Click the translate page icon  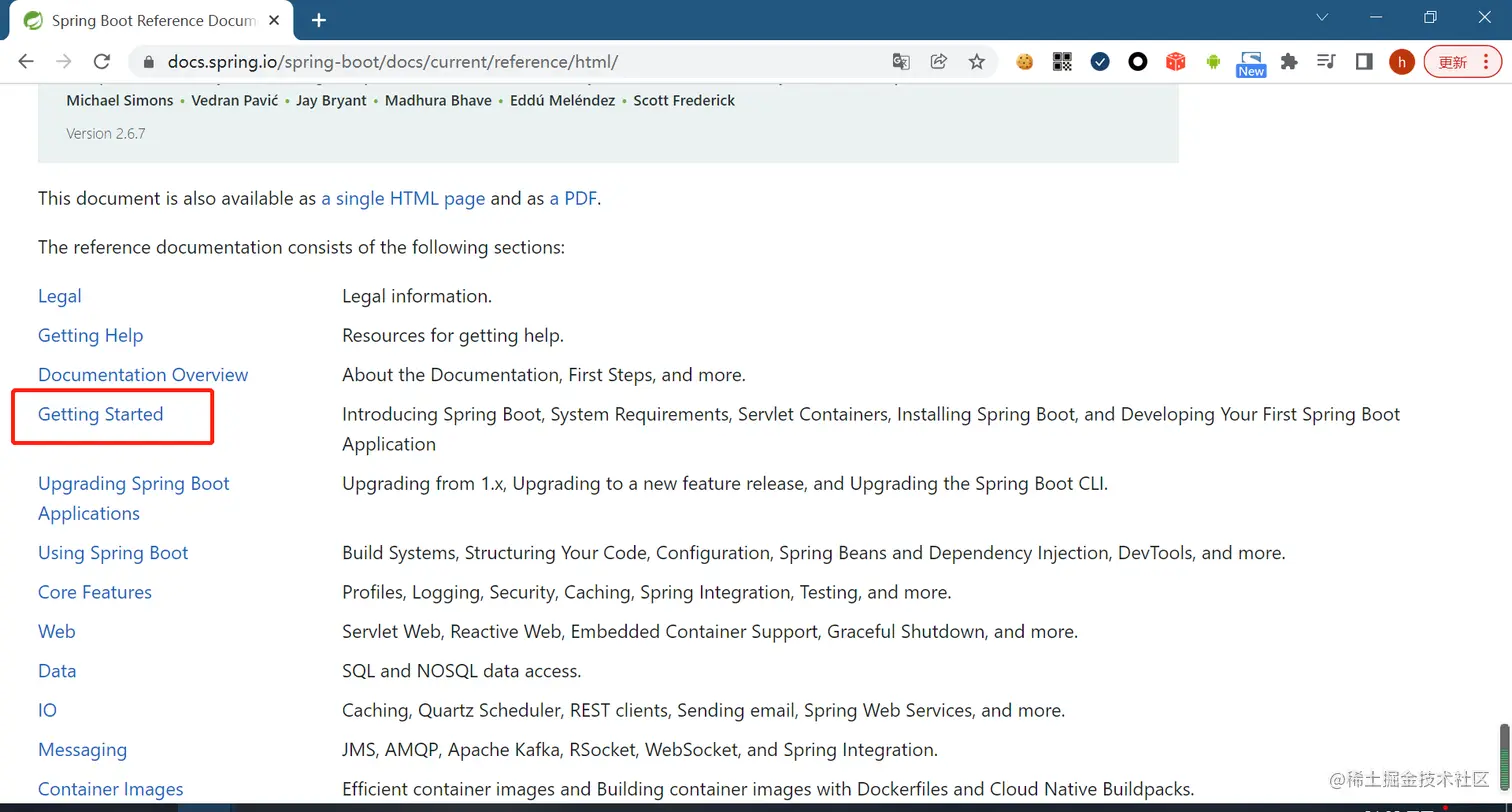(x=901, y=62)
